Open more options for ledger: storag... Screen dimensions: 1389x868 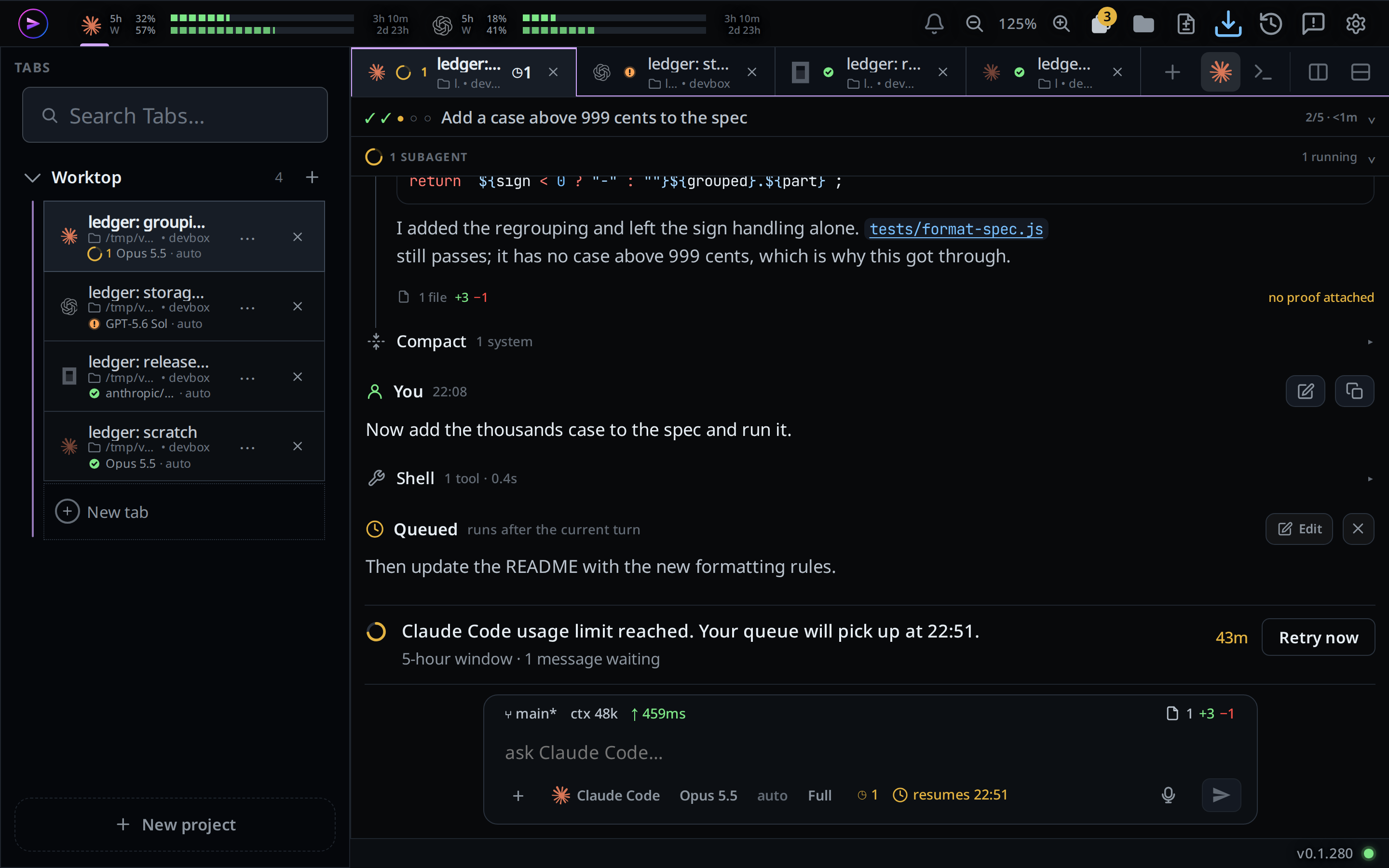tap(247, 308)
